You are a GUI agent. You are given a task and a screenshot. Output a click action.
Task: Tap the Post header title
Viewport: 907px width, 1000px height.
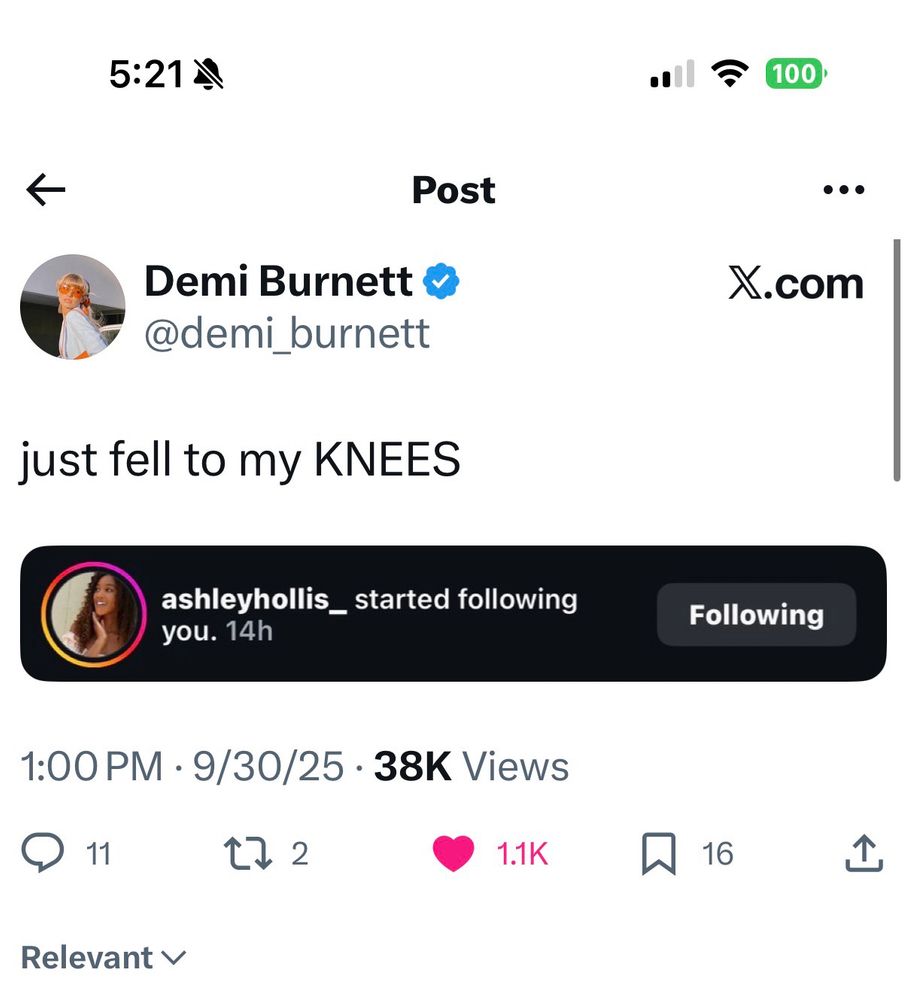[x=453, y=190]
